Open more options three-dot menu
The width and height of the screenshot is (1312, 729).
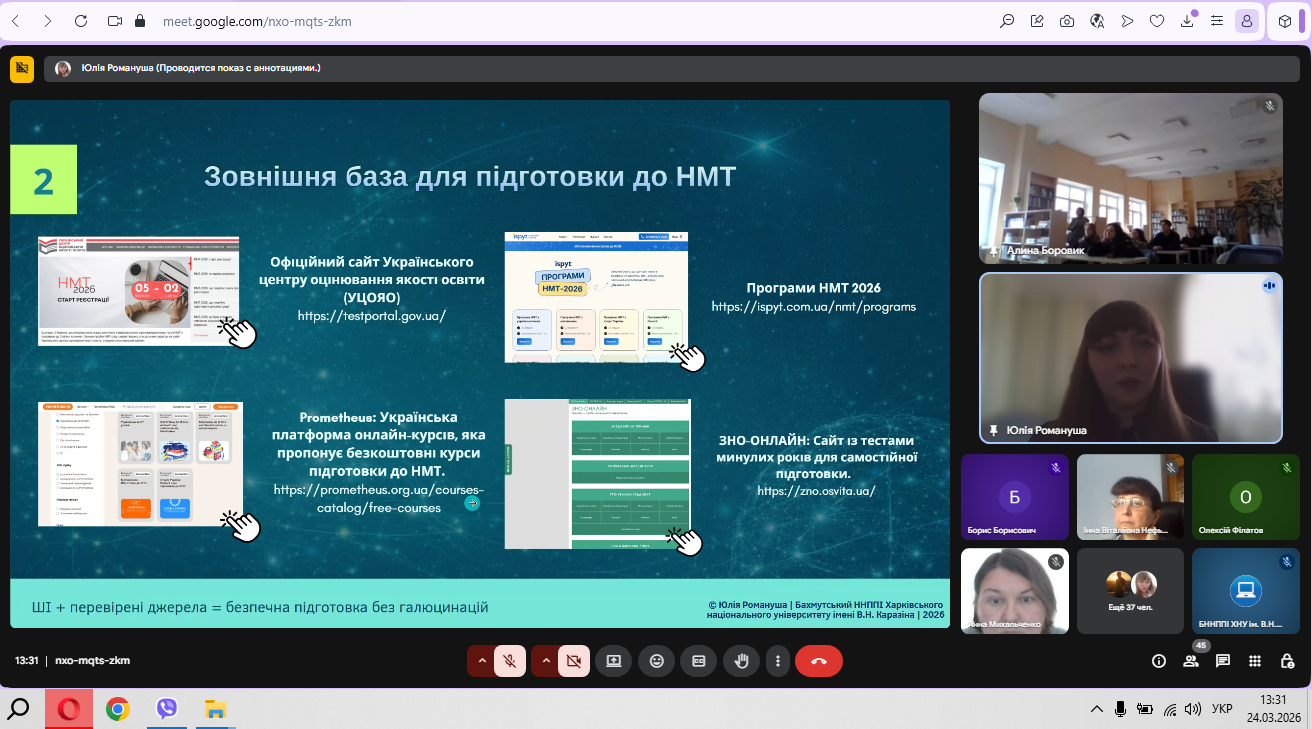pos(778,661)
